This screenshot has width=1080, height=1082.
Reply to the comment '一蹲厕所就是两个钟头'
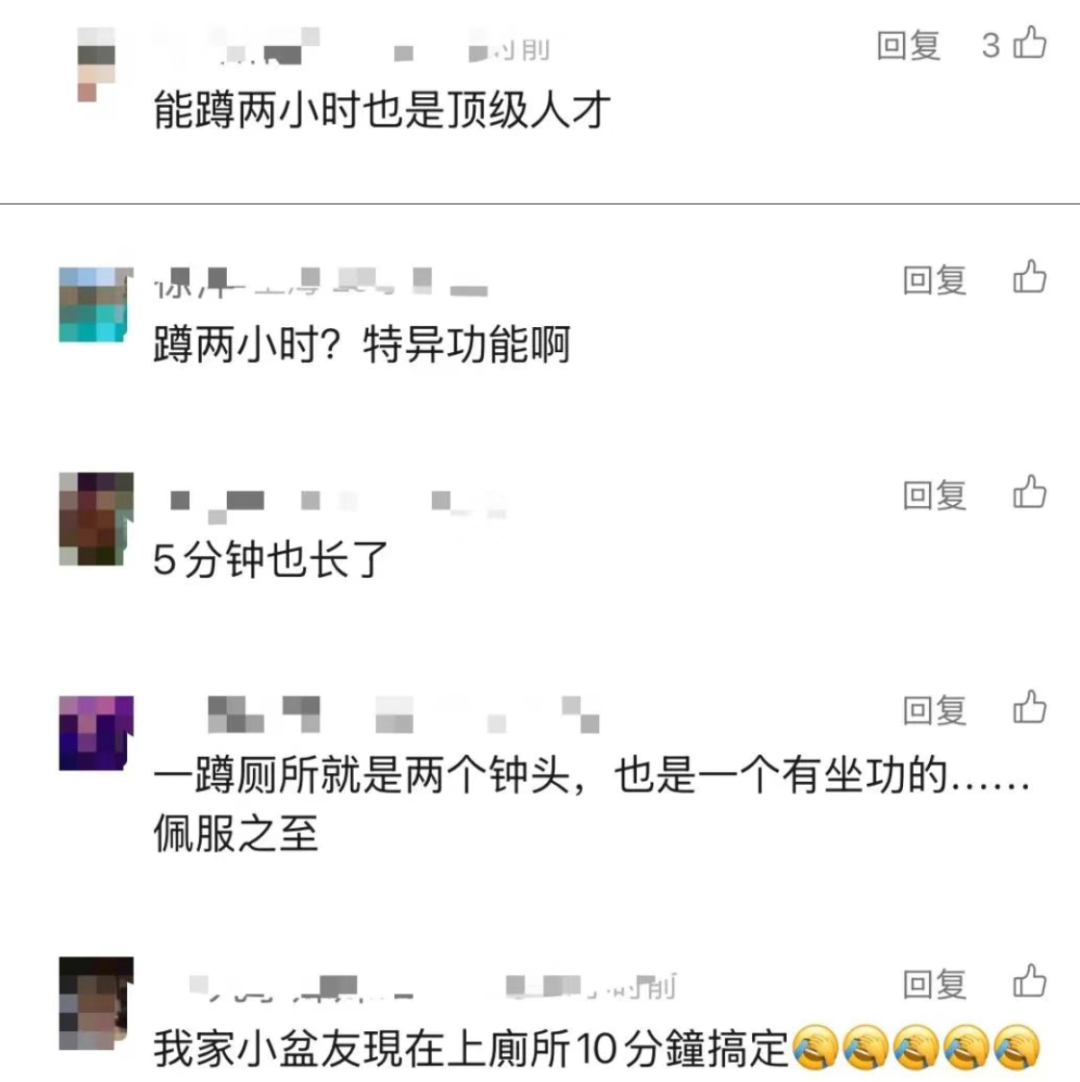pyautogui.click(x=935, y=711)
